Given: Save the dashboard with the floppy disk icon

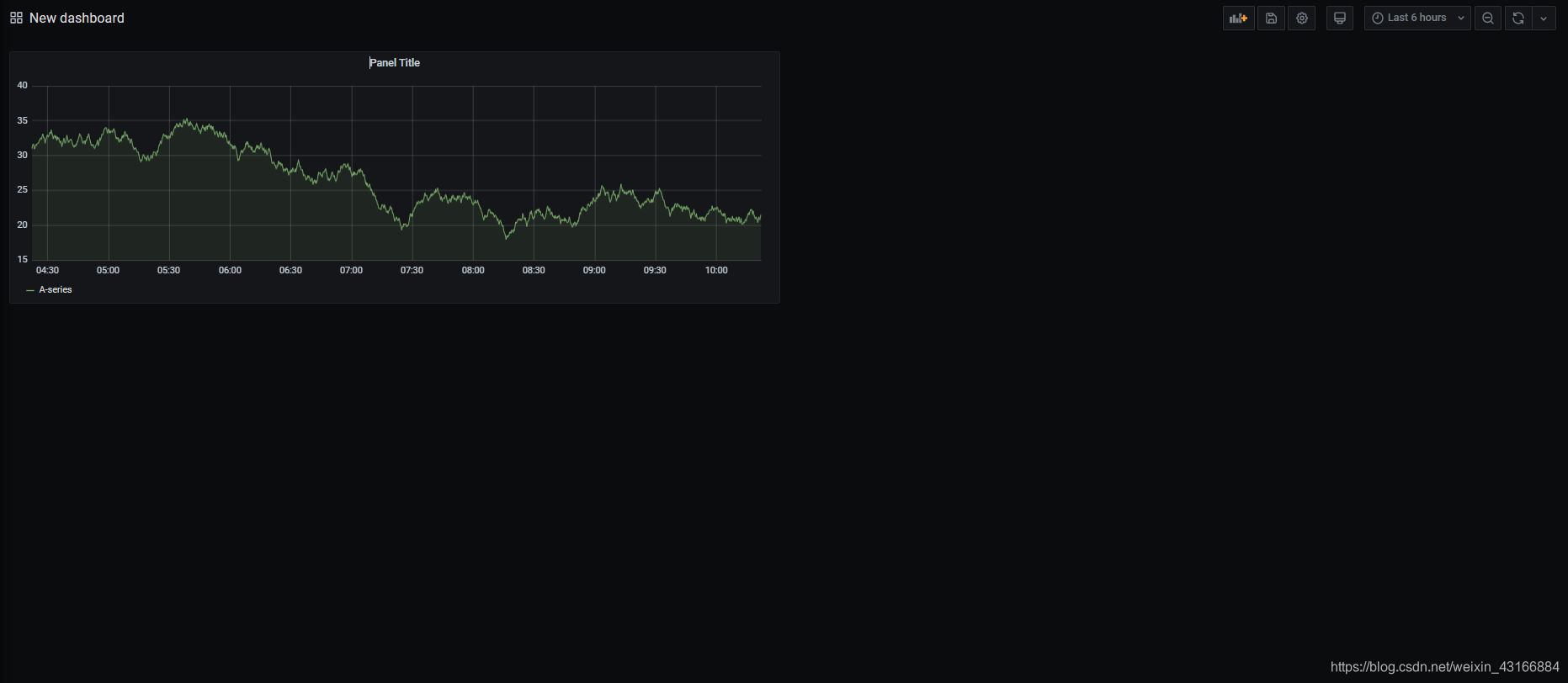Looking at the screenshot, I should point(1271,19).
